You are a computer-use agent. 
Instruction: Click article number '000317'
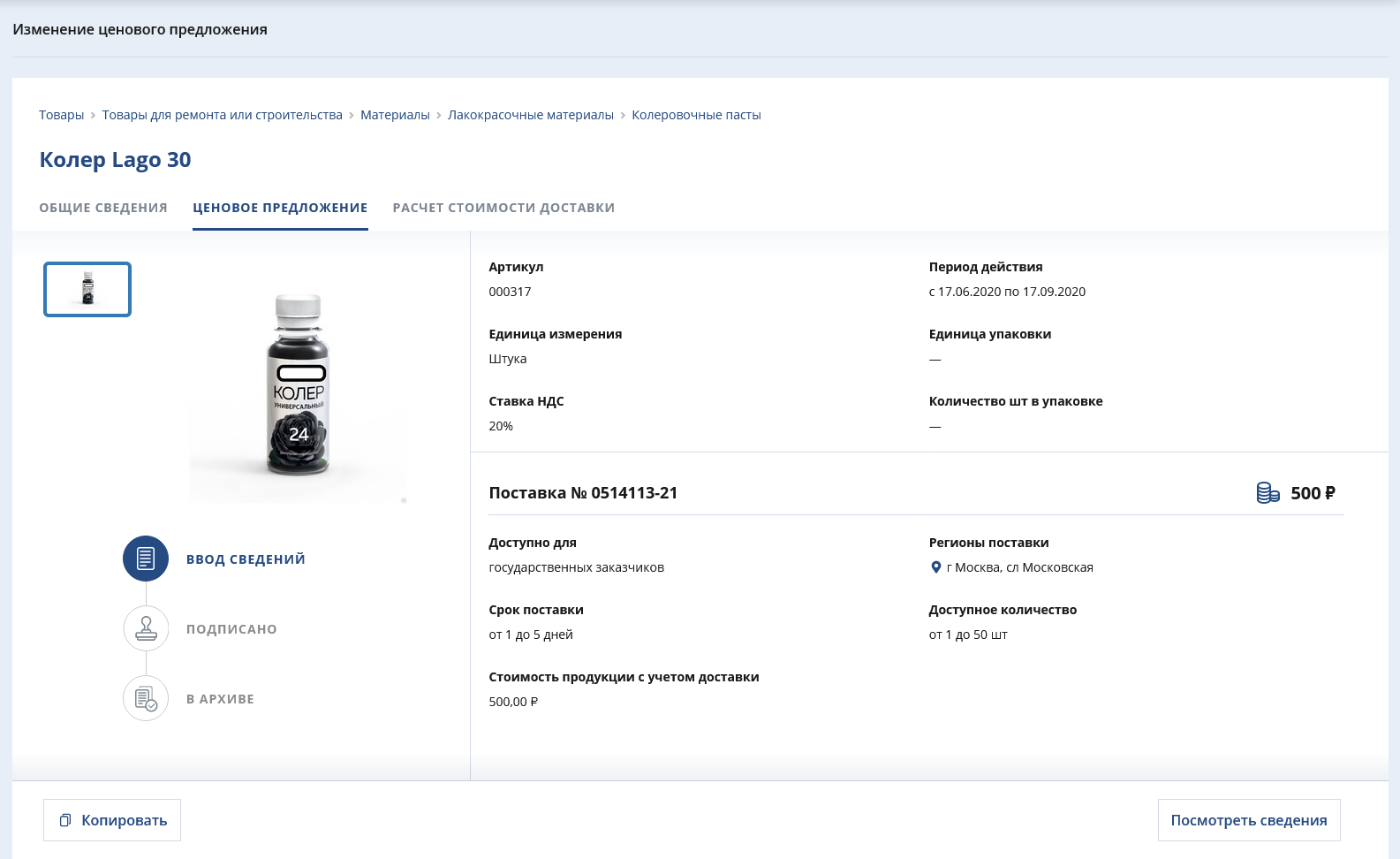point(510,292)
